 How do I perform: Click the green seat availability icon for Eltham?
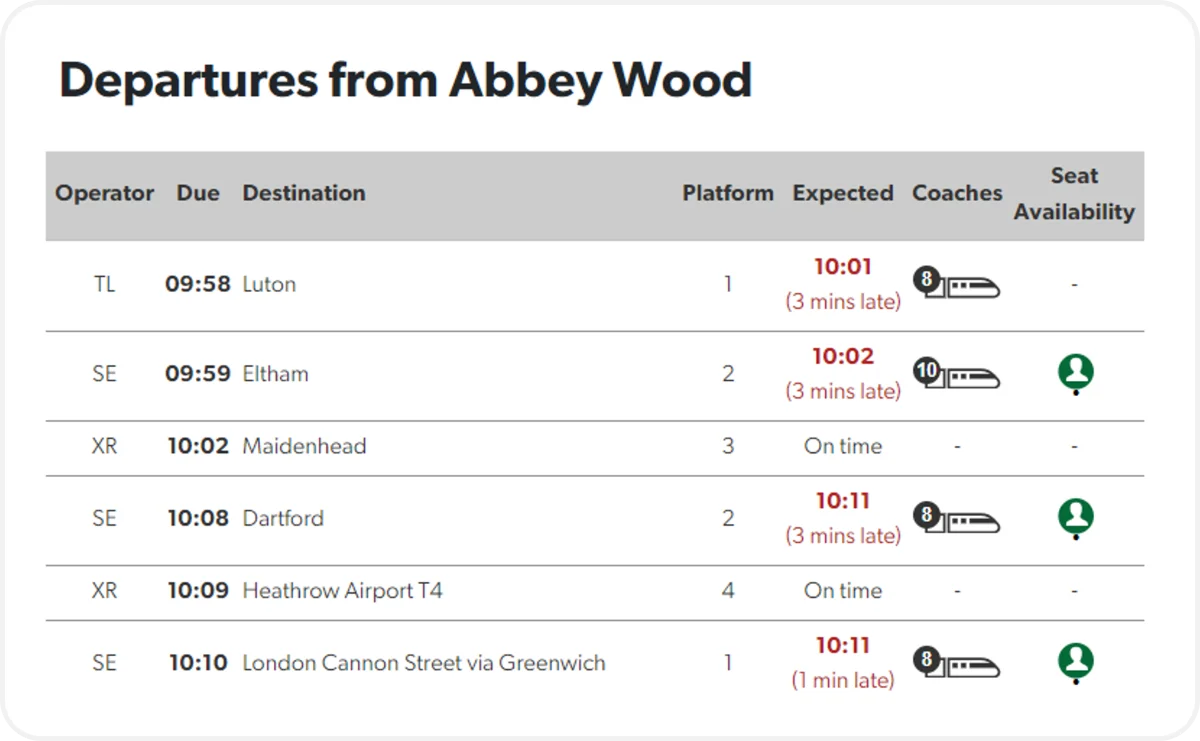pos(1076,375)
